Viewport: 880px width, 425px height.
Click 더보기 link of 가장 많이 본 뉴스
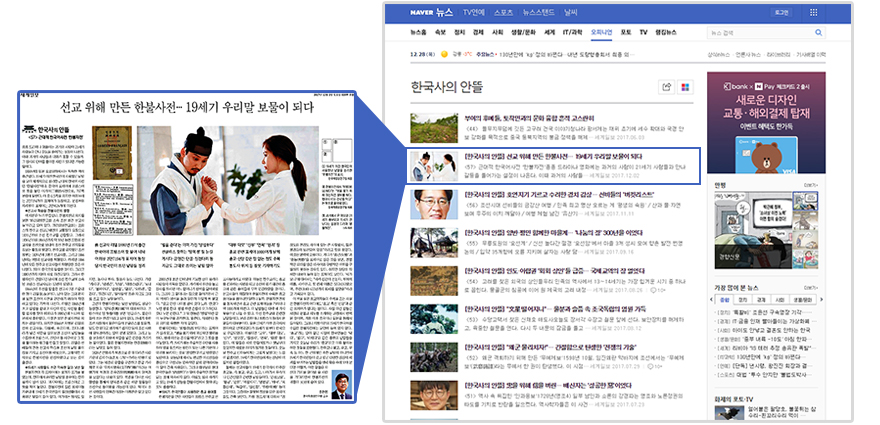click(810, 286)
